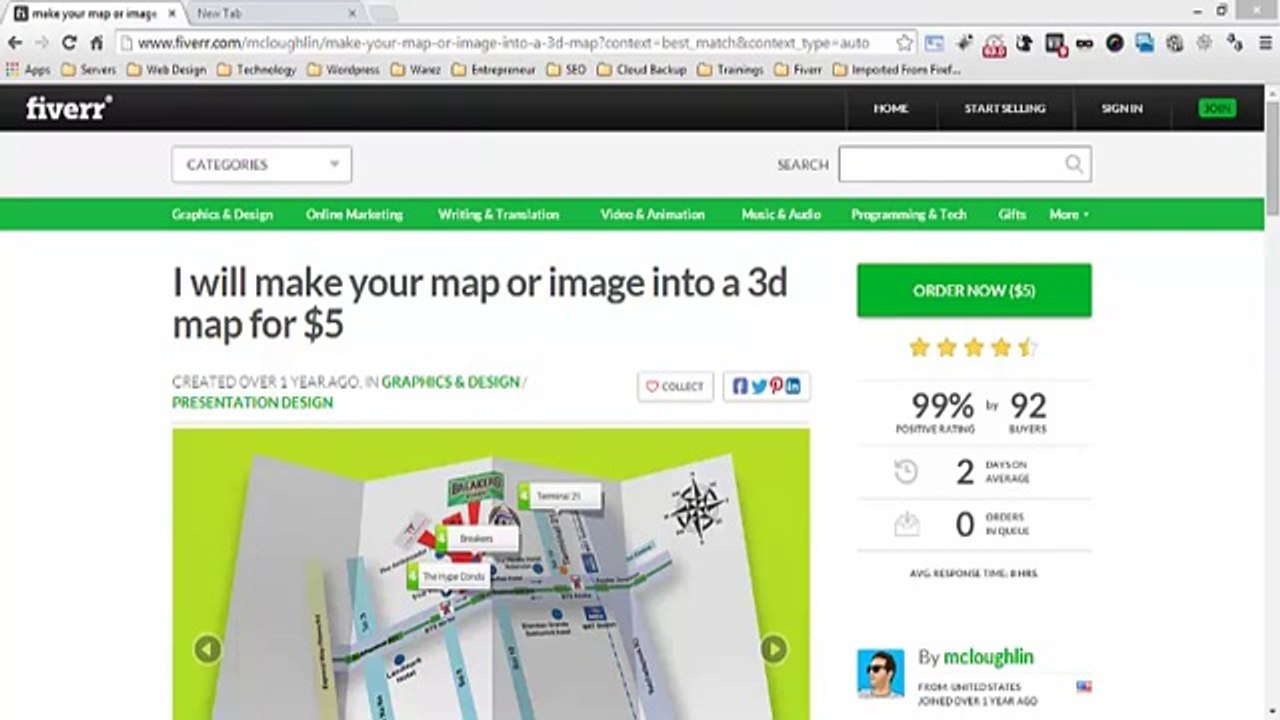Screen dimensions: 1280x720
Task: Open the GRAPHICS & DESIGN breadcrumb link
Action: 451,382
